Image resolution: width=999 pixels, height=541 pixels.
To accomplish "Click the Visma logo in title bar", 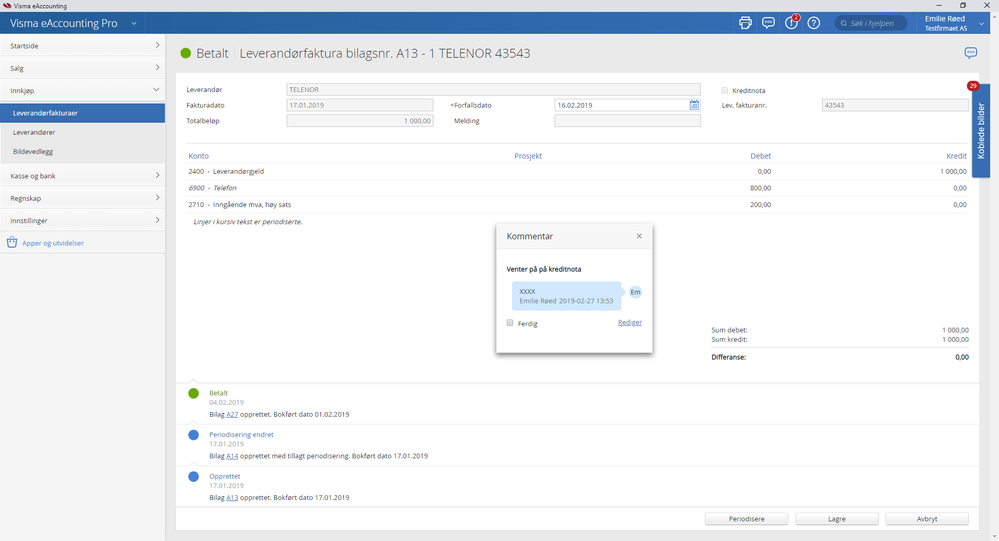I will (7, 6).
